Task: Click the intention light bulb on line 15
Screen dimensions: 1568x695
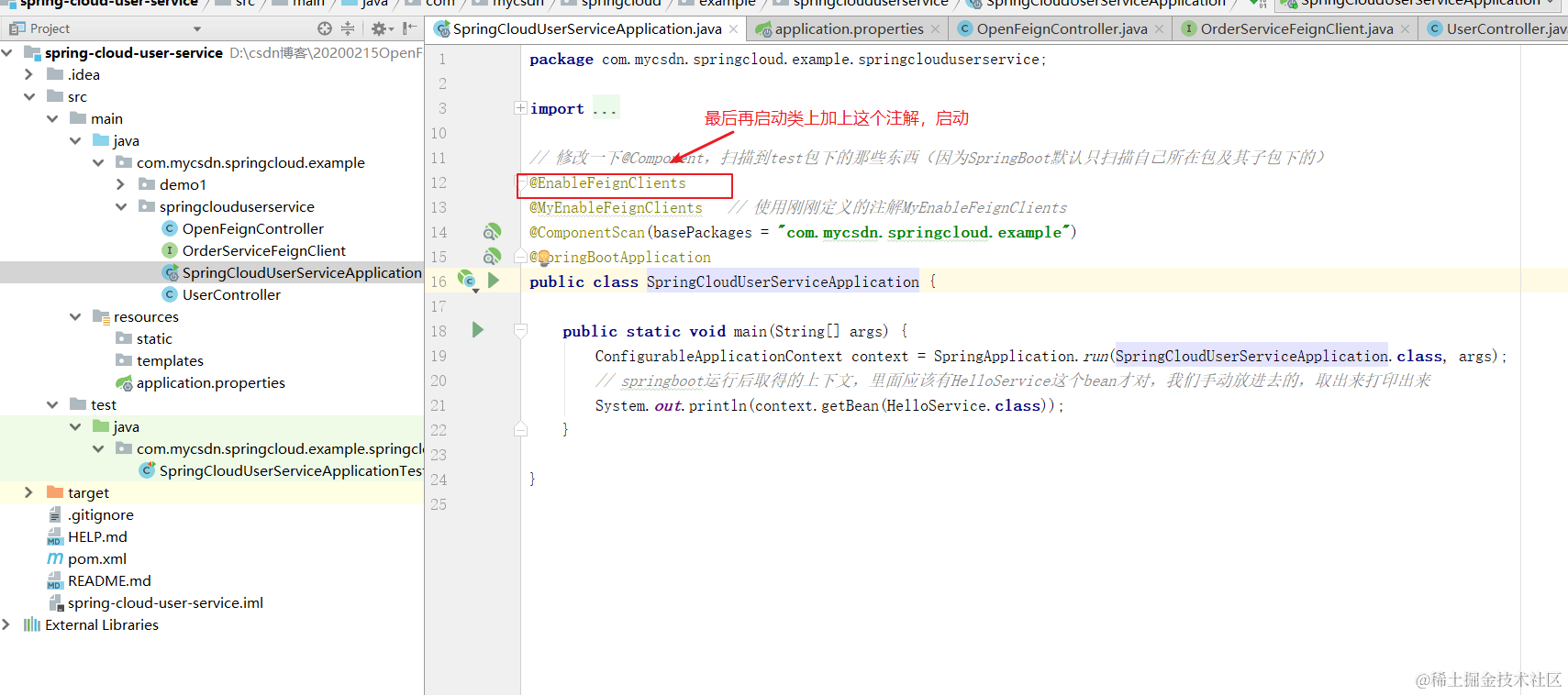Action: 543,258
